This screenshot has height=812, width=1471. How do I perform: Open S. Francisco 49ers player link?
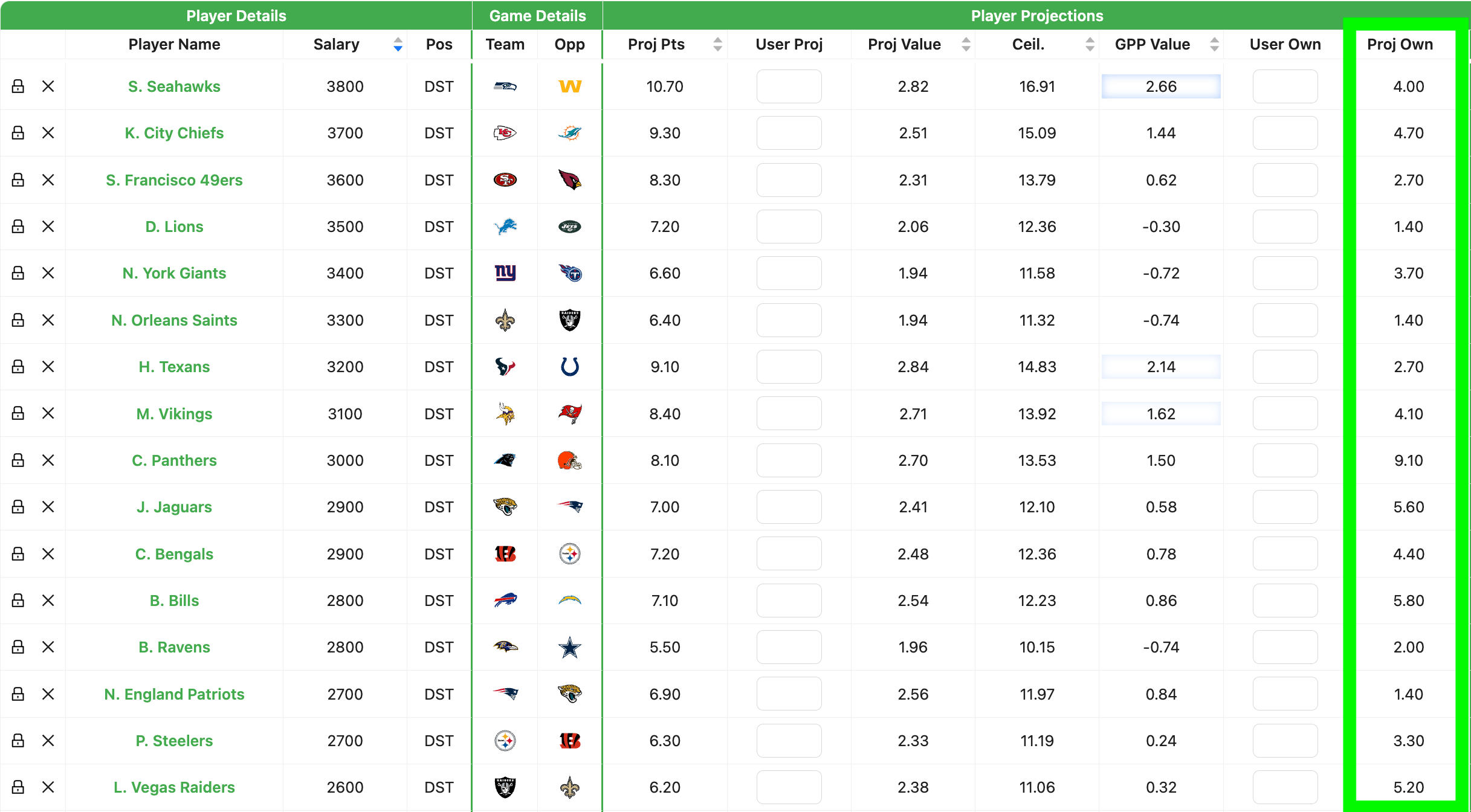(174, 180)
